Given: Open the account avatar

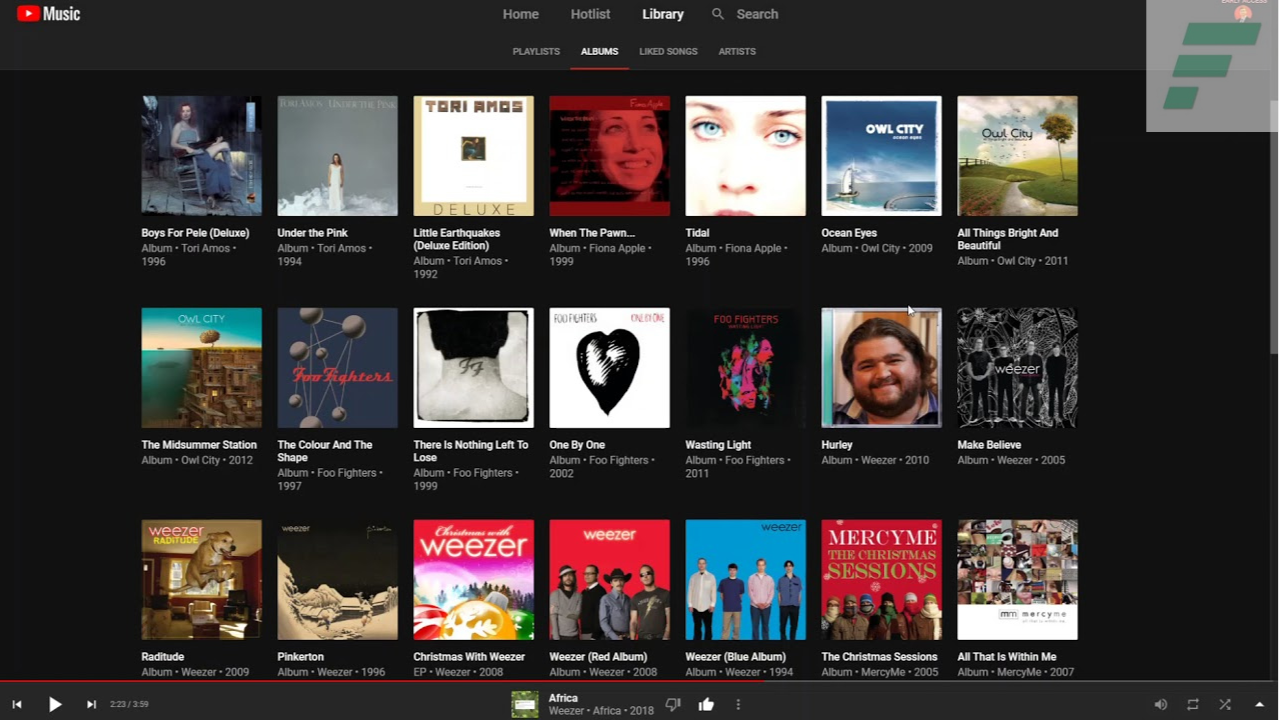Looking at the screenshot, I should point(1243,13).
